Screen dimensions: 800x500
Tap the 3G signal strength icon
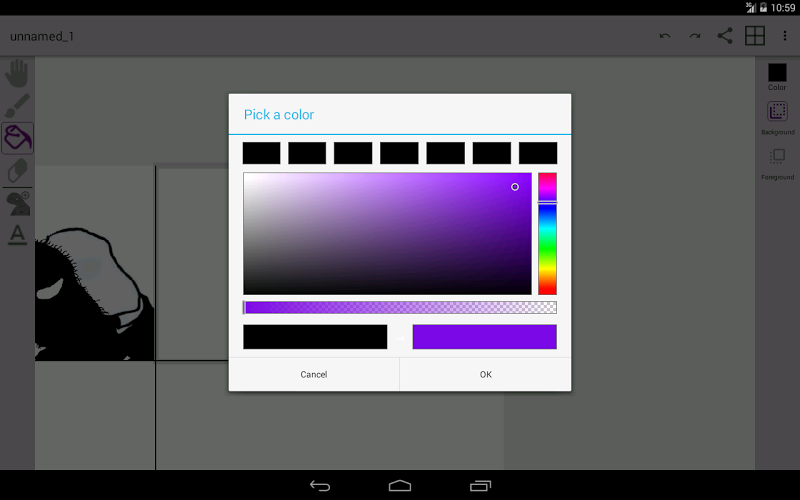coord(751,8)
